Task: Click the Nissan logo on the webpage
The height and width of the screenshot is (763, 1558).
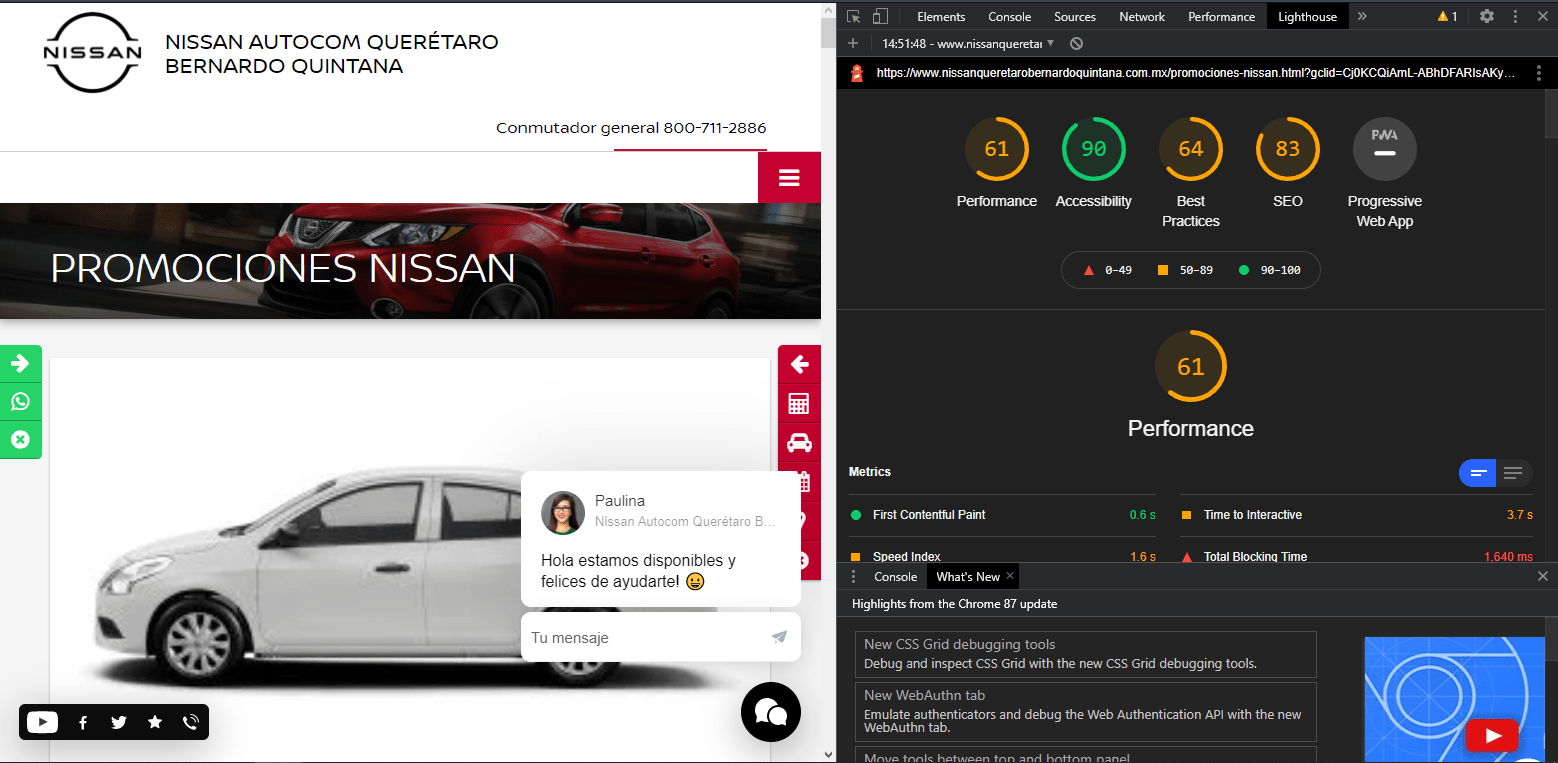Action: coord(93,53)
